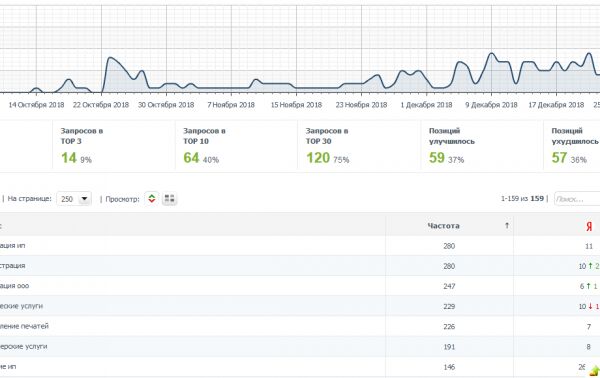The height and width of the screenshot is (378, 600).
Task: Select the Позиций улучшилось card
Action: click(x=482, y=146)
